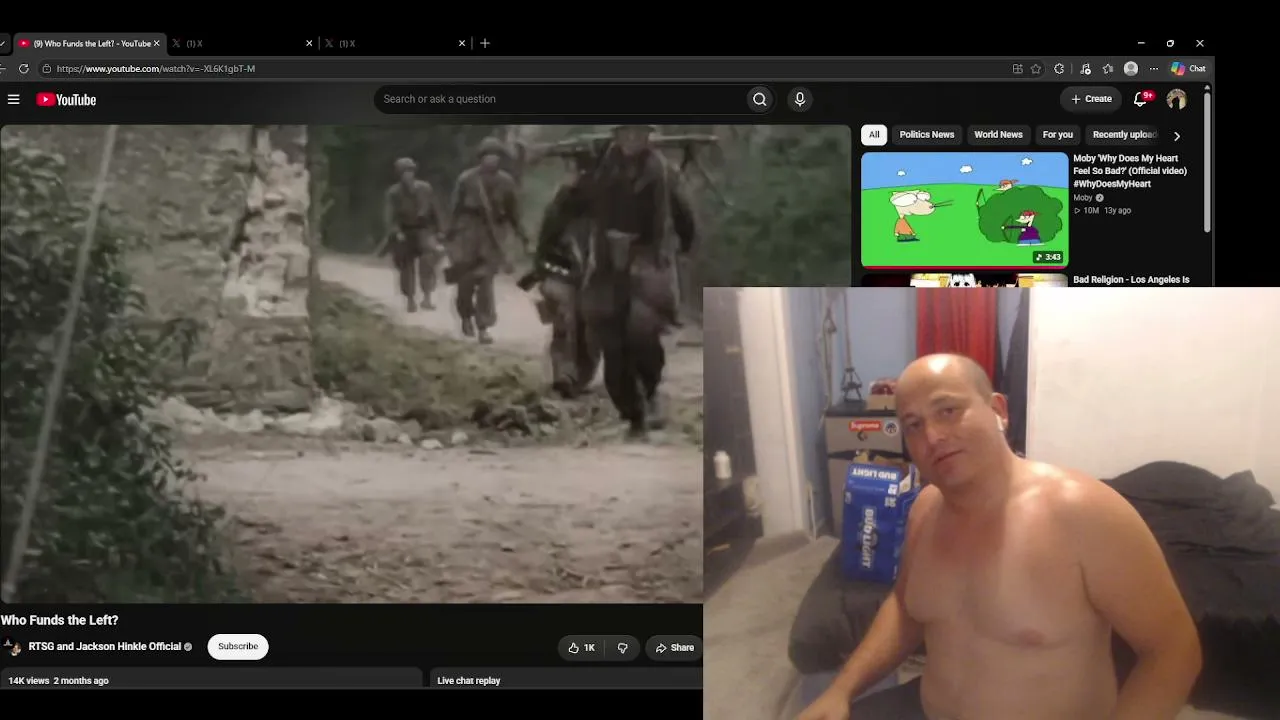This screenshot has width=1280, height=720.
Task: Select the World News chip
Action: click(998, 135)
